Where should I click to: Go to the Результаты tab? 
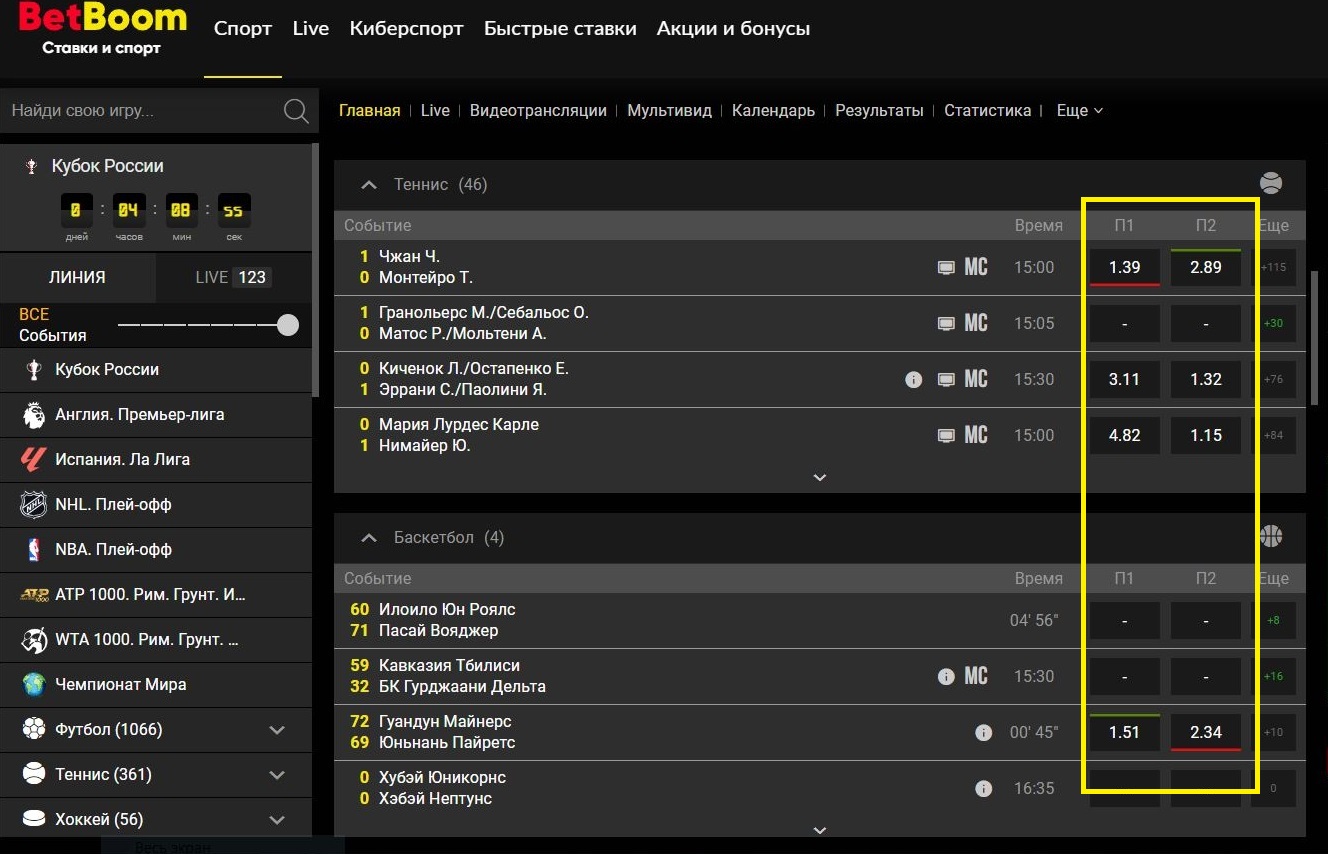[879, 111]
